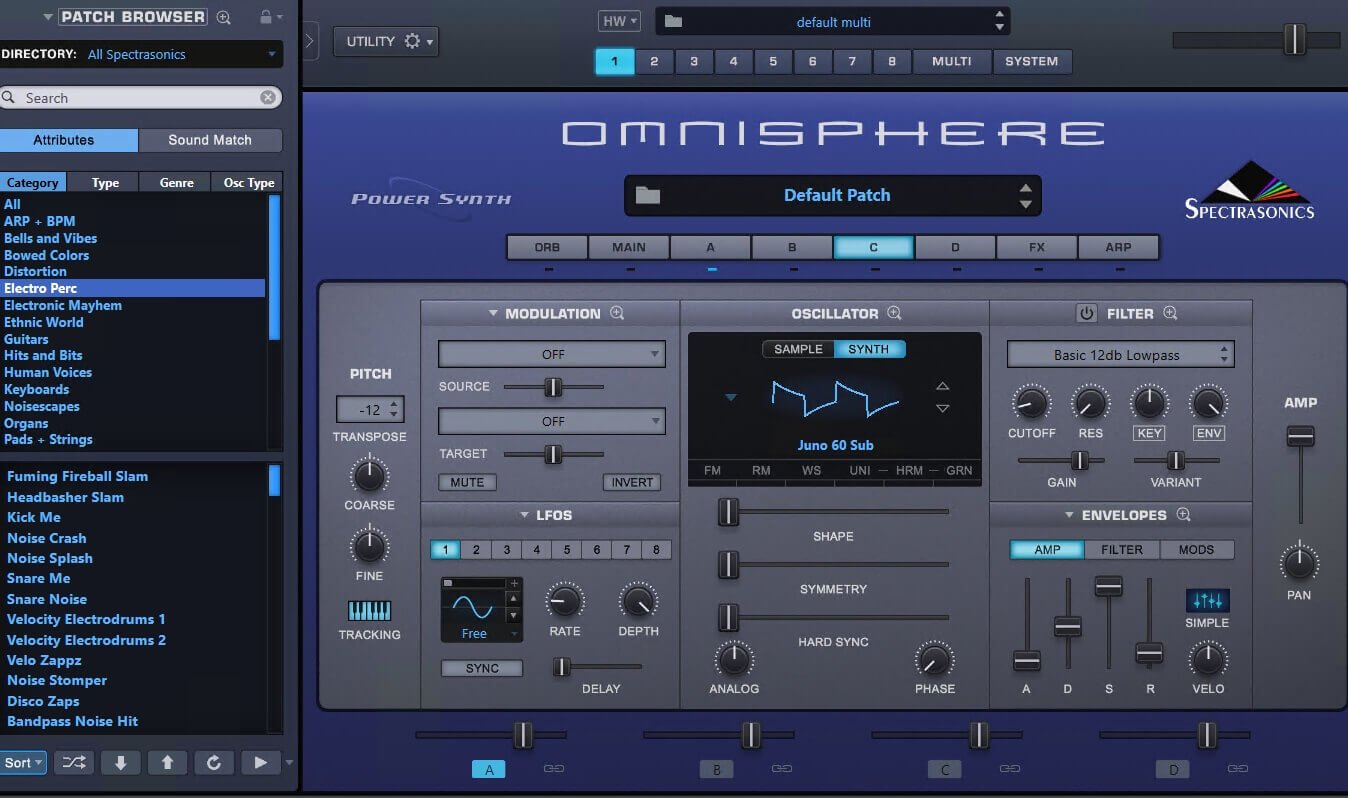
Task: Show the MODS envelope
Action: [1196, 549]
